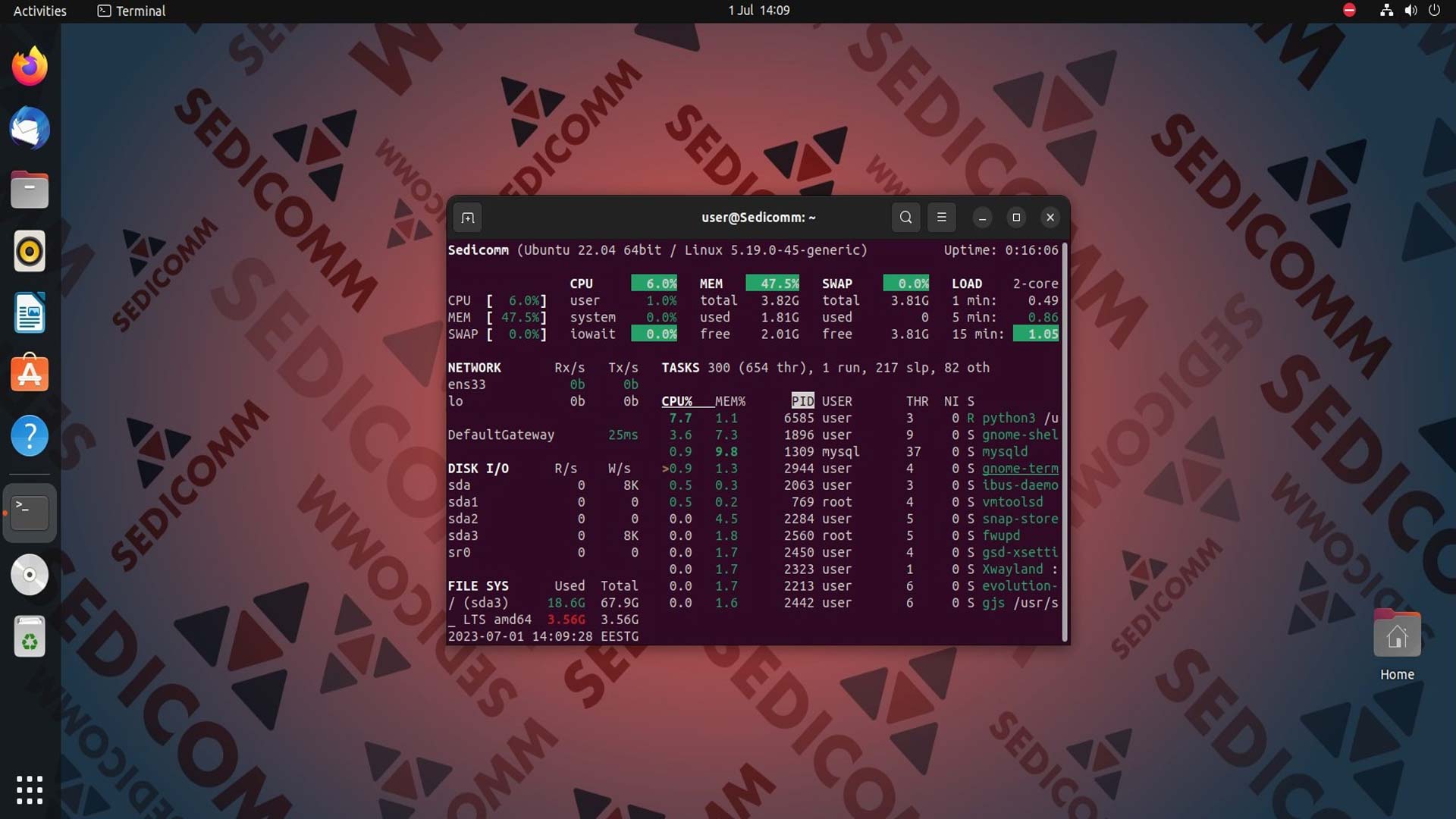Click the terminal vertical scrollbar

point(1065,442)
